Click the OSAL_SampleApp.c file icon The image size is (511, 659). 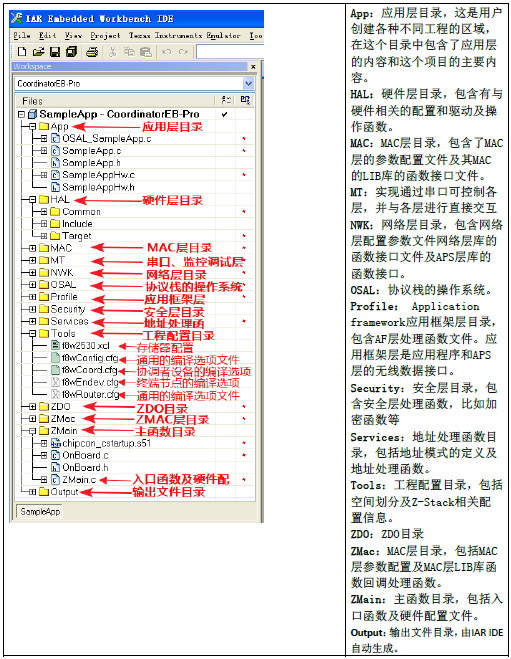click(55, 138)
